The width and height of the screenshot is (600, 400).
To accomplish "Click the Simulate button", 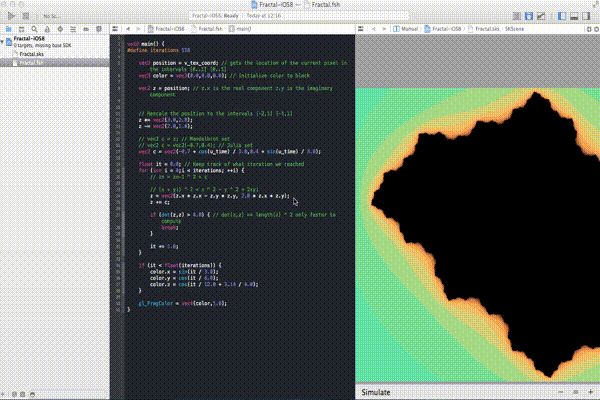I will coord(376,392).
